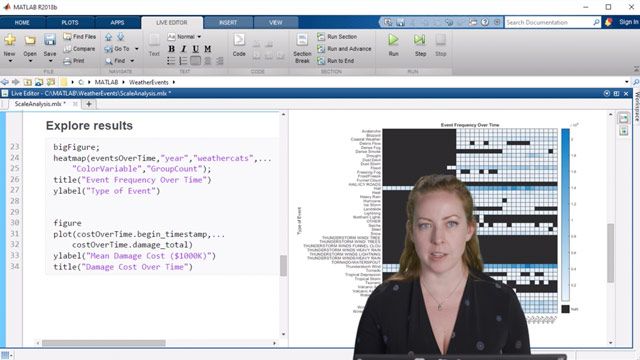The image size is (640, 360).
Task: Click the Step button
Action: (x=420, y=45)
